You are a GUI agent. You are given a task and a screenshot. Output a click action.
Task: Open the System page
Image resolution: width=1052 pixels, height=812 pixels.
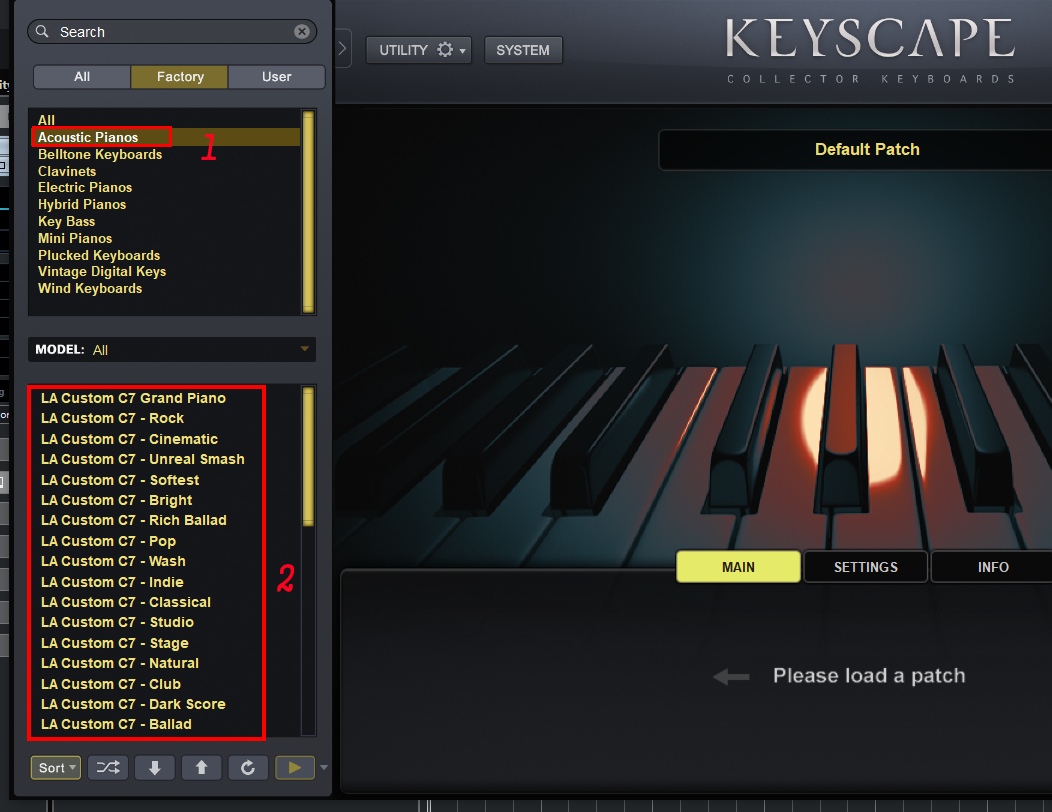tap(523, 50)
